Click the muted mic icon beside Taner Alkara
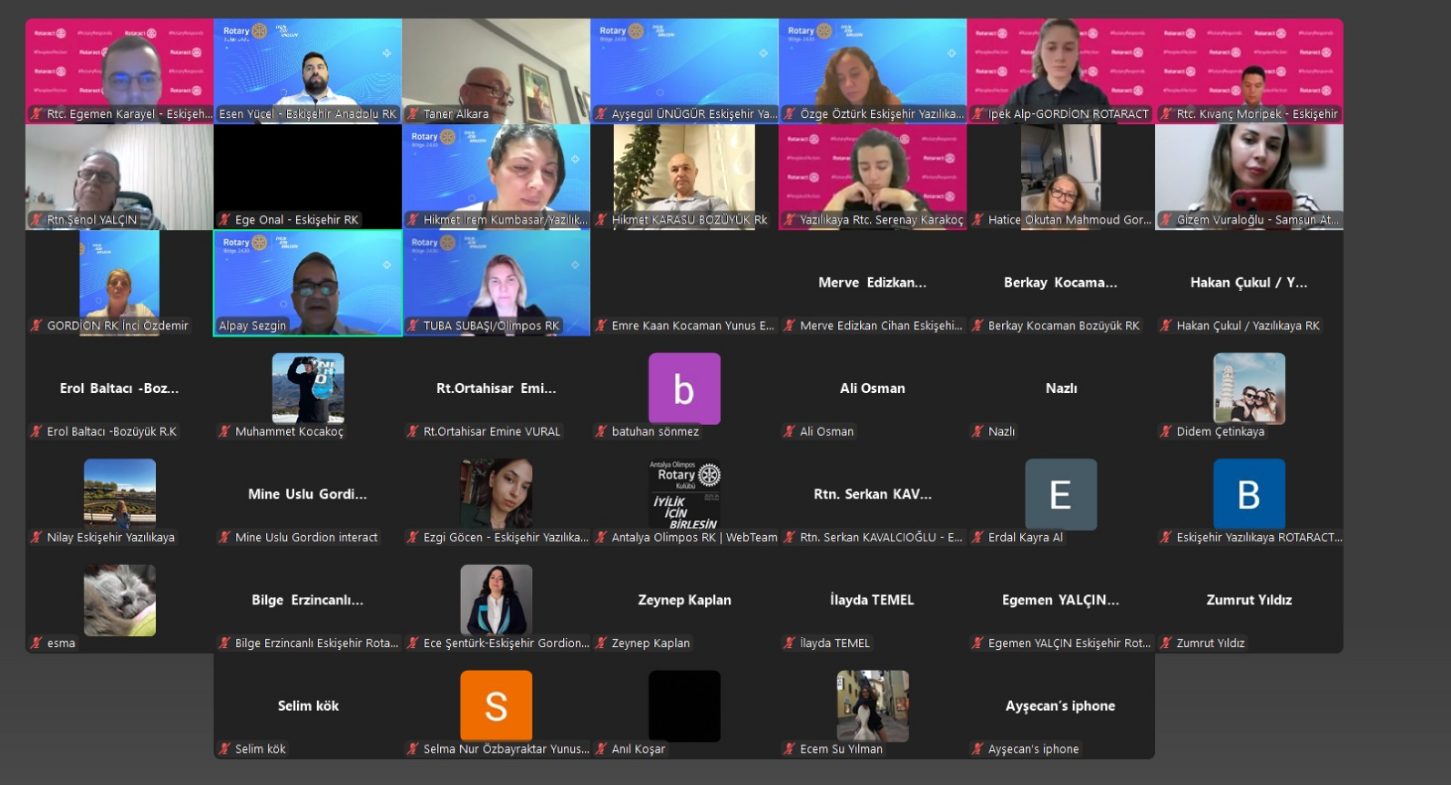1451x785 pixels. coord(413,114)
